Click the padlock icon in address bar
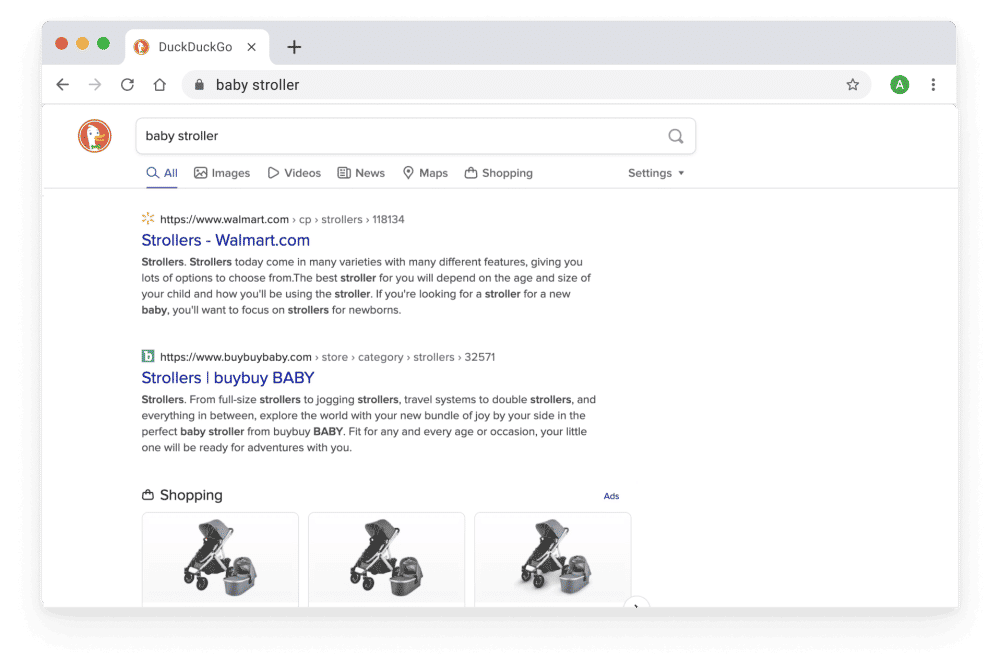The image size is (1000, 670). (199, 85)
